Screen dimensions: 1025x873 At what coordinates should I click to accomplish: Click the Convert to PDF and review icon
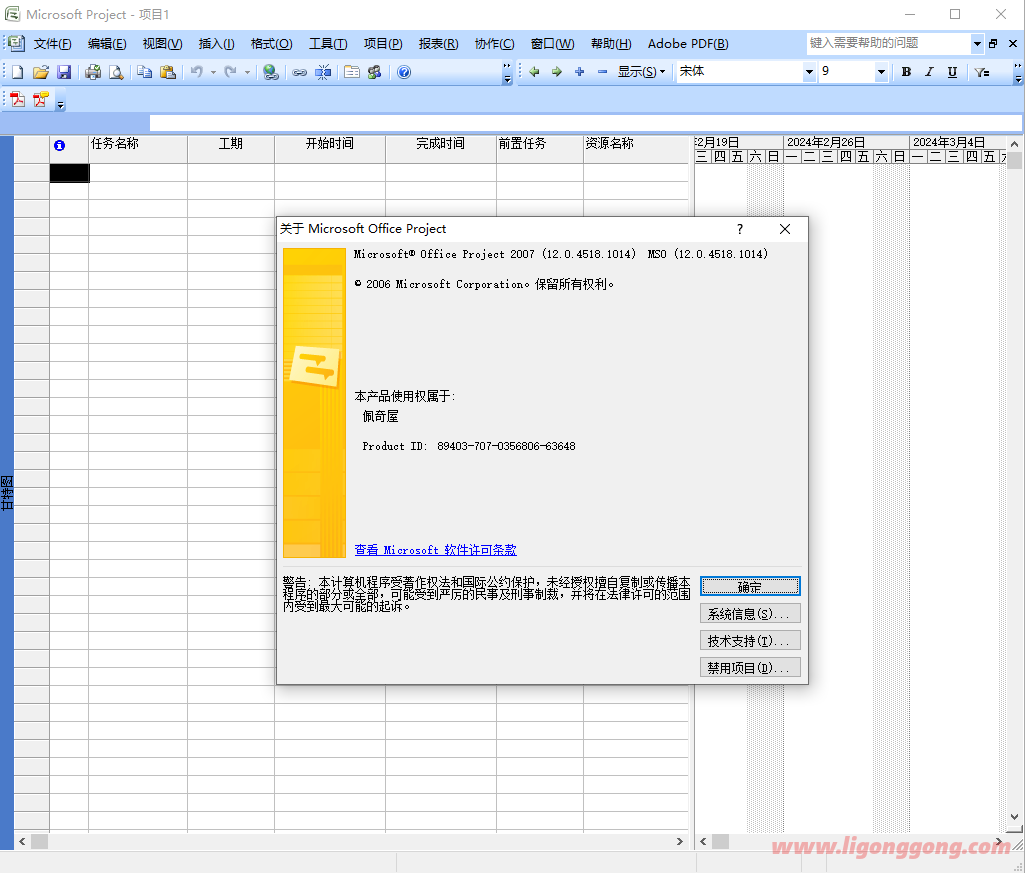(41, 99)
